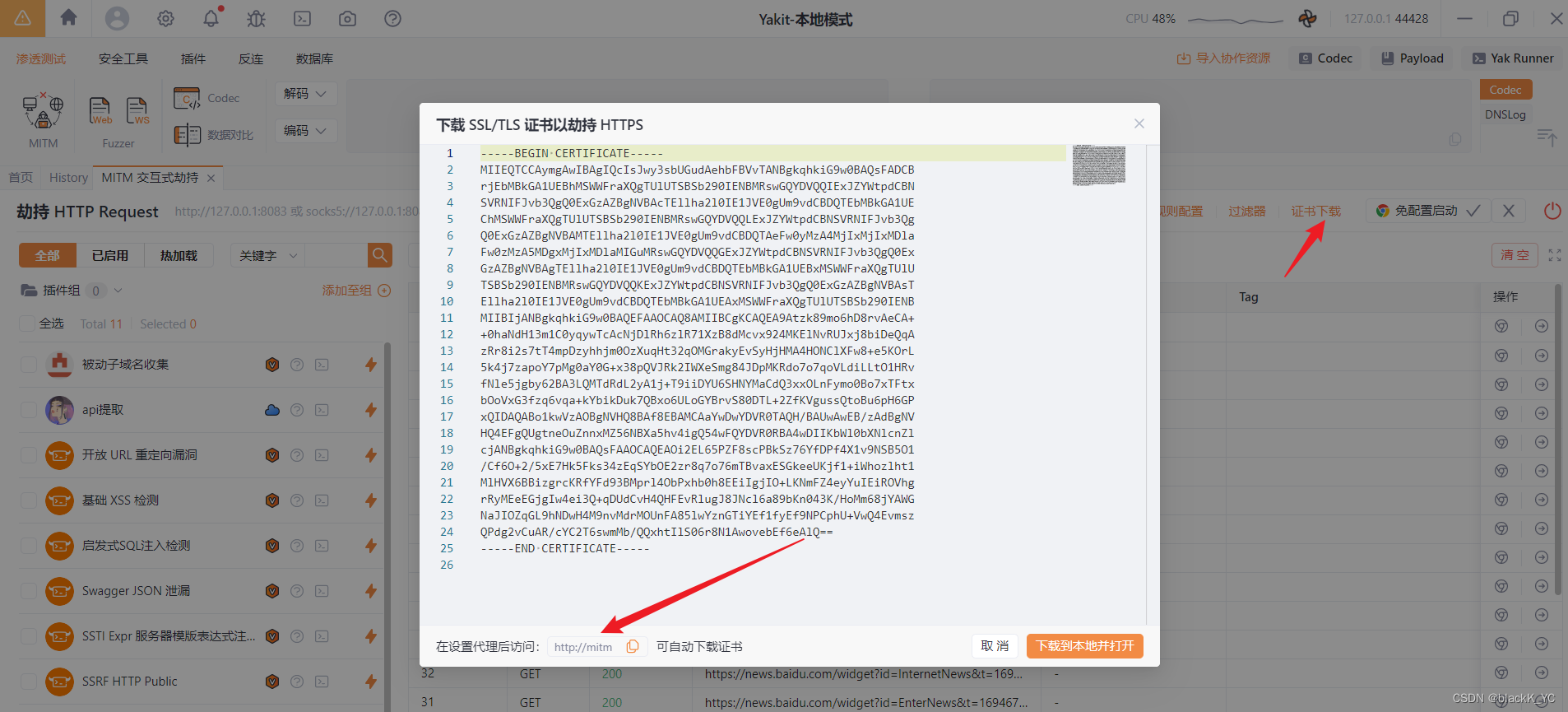Check the 全选 select-all checkbox
The image size is (1568, 712).
[x=27, y=323]
